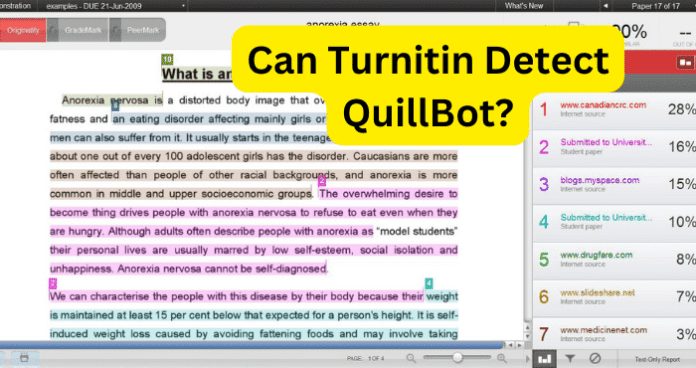
Task: Click highlighted text 'Anorexia nervosa cannot be self-diagnosed'
Action: (222, 269)
